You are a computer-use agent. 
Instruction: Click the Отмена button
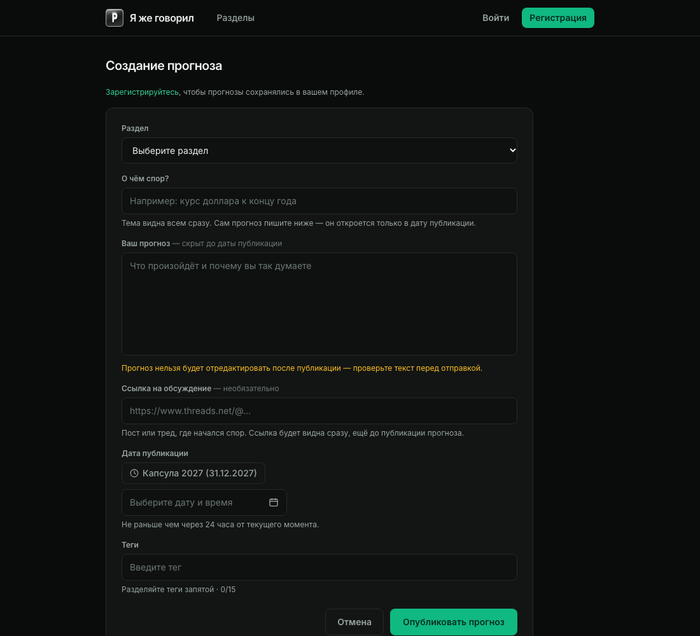pyautogui.click(x=354, y=622)
